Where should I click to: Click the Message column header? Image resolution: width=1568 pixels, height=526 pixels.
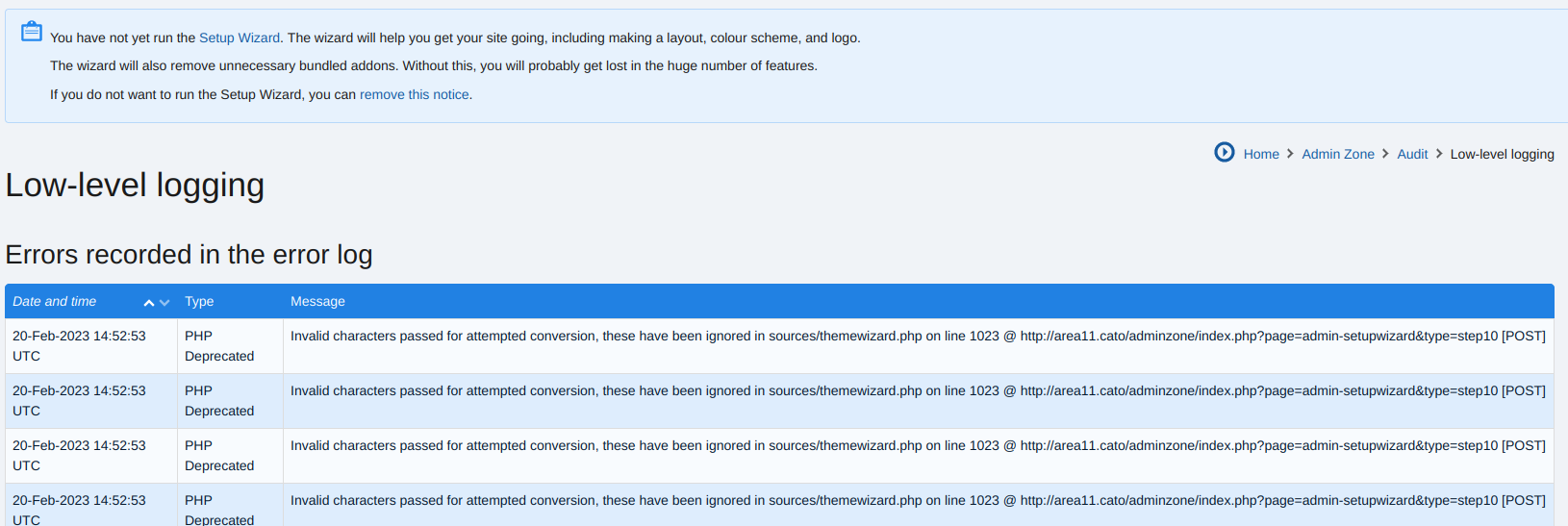tap(317, 301)
